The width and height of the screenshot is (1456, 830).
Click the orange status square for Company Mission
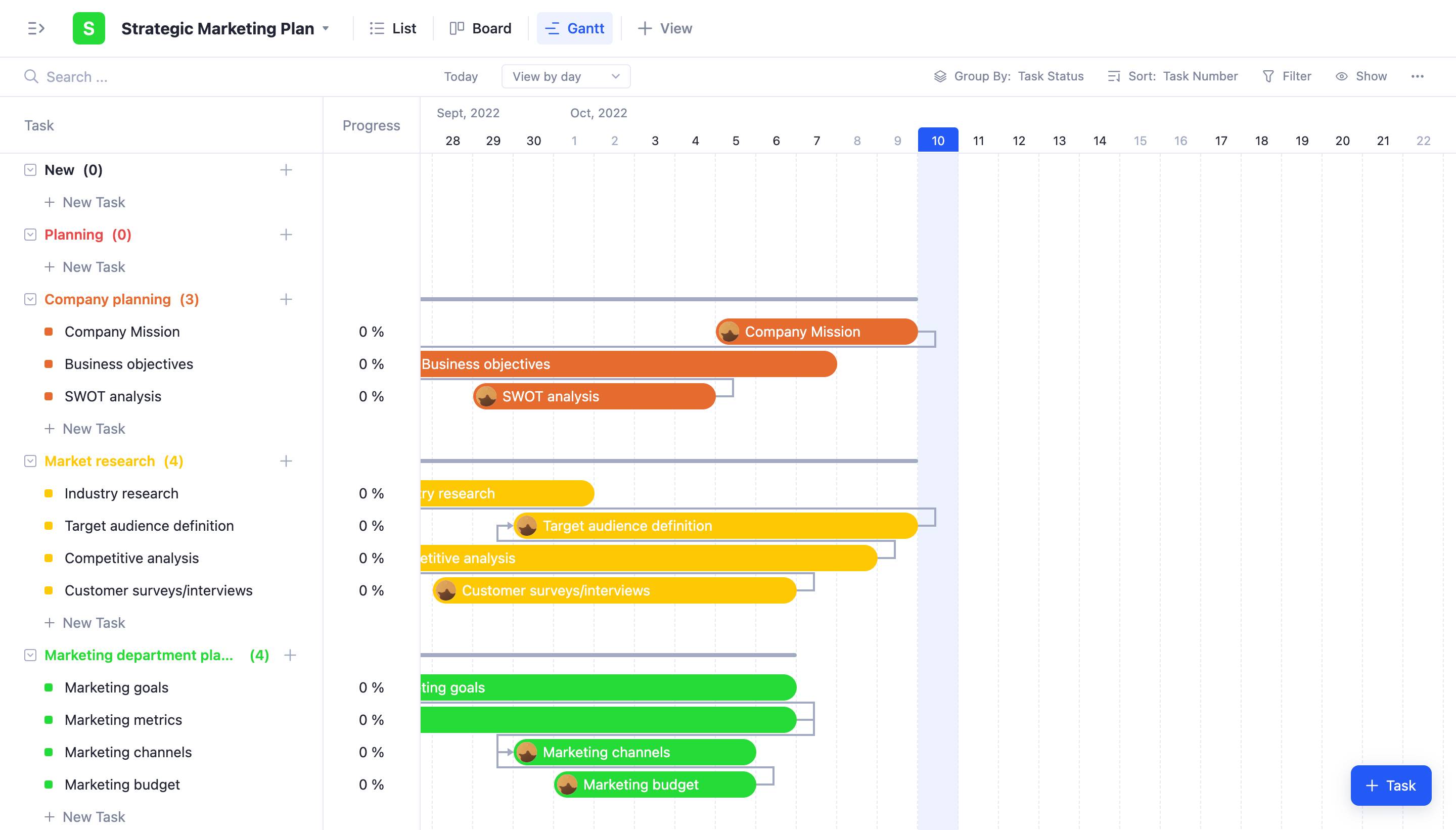click(49, 331)
